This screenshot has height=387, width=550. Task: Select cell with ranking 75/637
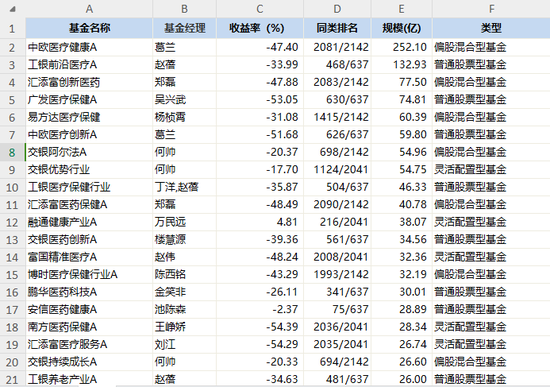point(337,309)
